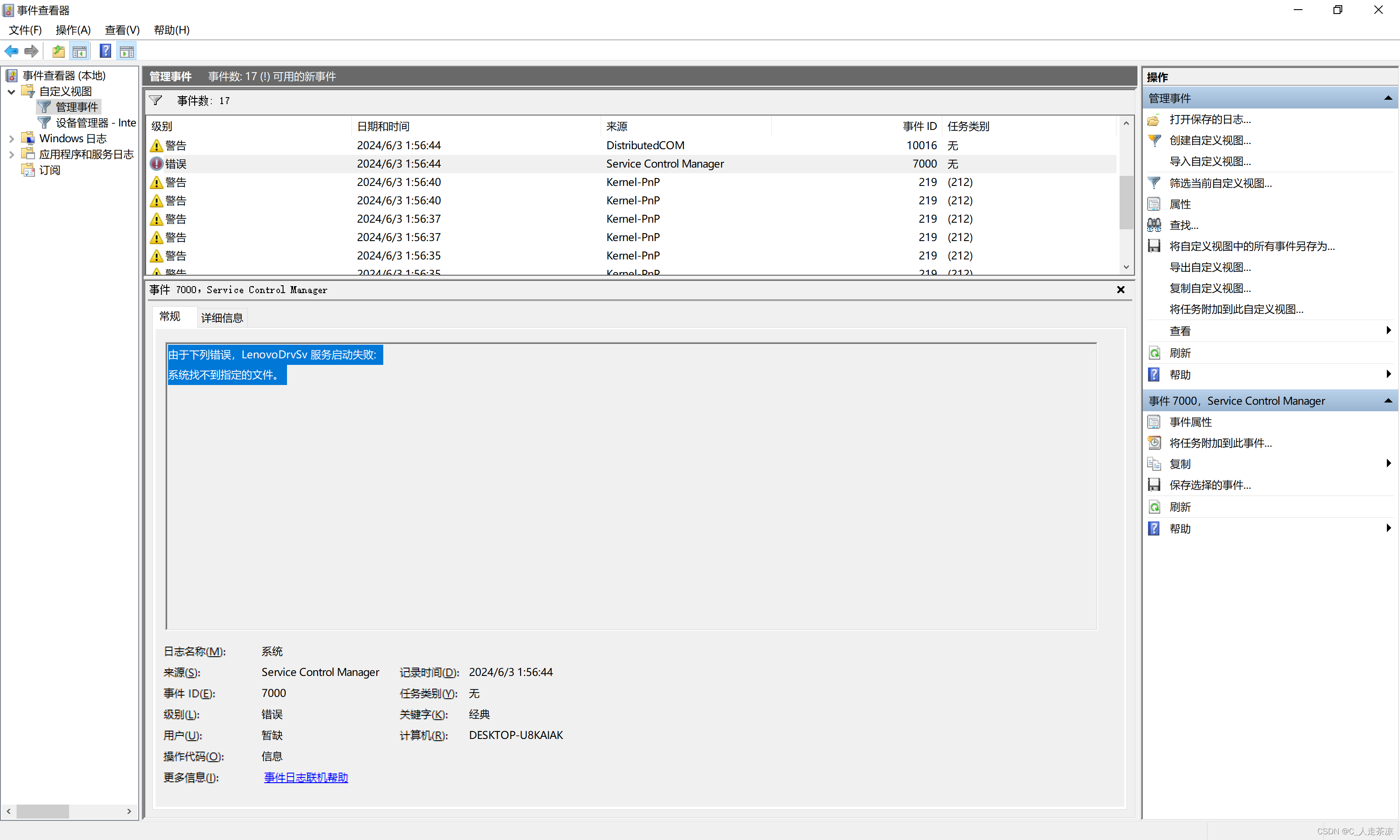Collapse the 管理事件 actions section
Viewport: 1400px width, 840px height.
[1388, 98]
